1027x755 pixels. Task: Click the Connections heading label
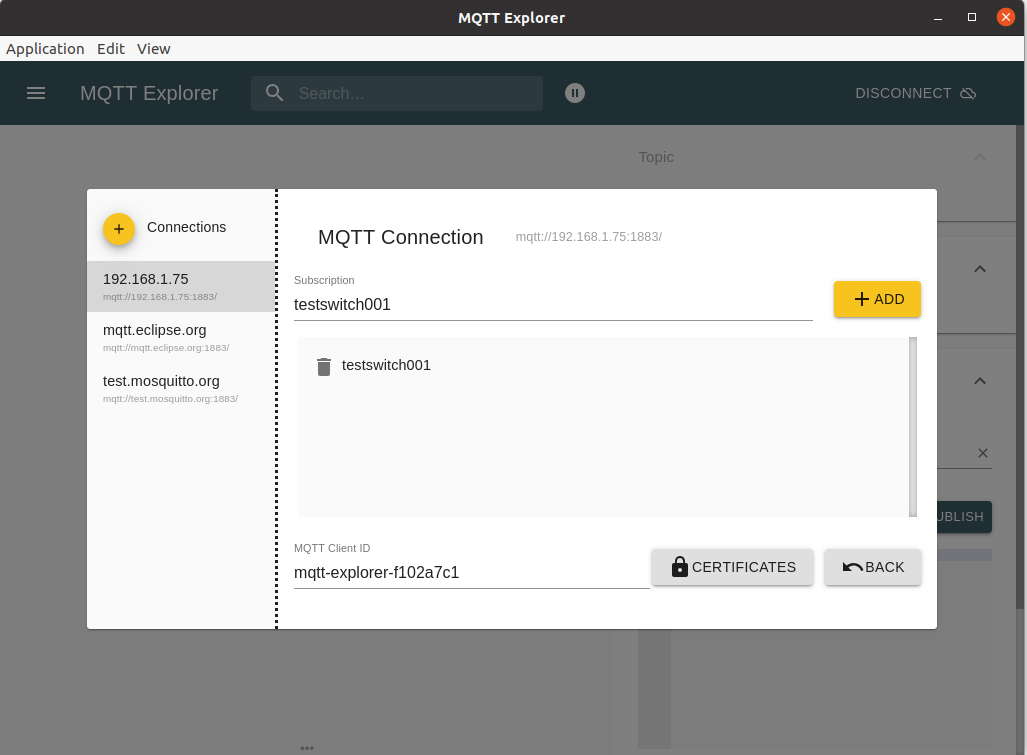pyautogui.click(x=186, y=227)
